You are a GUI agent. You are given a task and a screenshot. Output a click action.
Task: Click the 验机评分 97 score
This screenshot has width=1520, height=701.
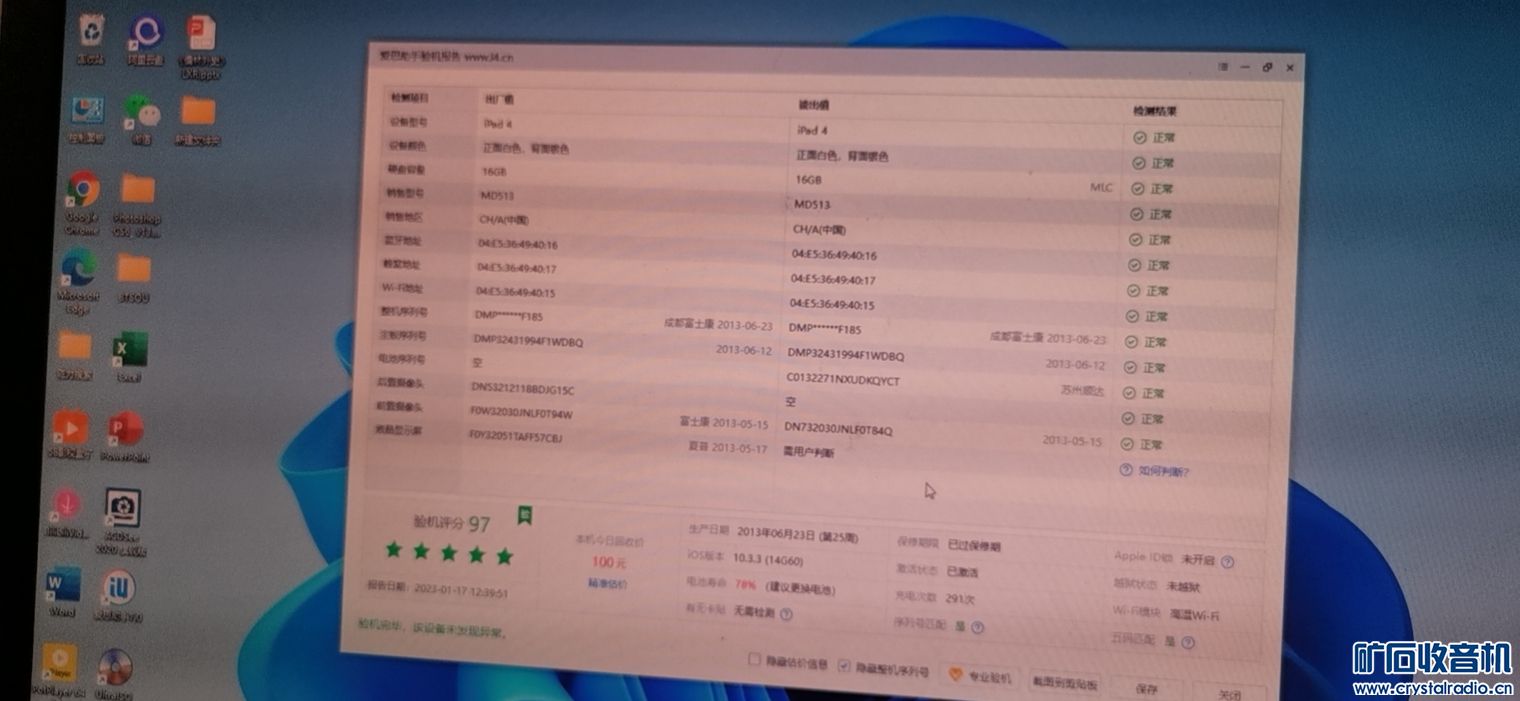[x=452, y=523]
